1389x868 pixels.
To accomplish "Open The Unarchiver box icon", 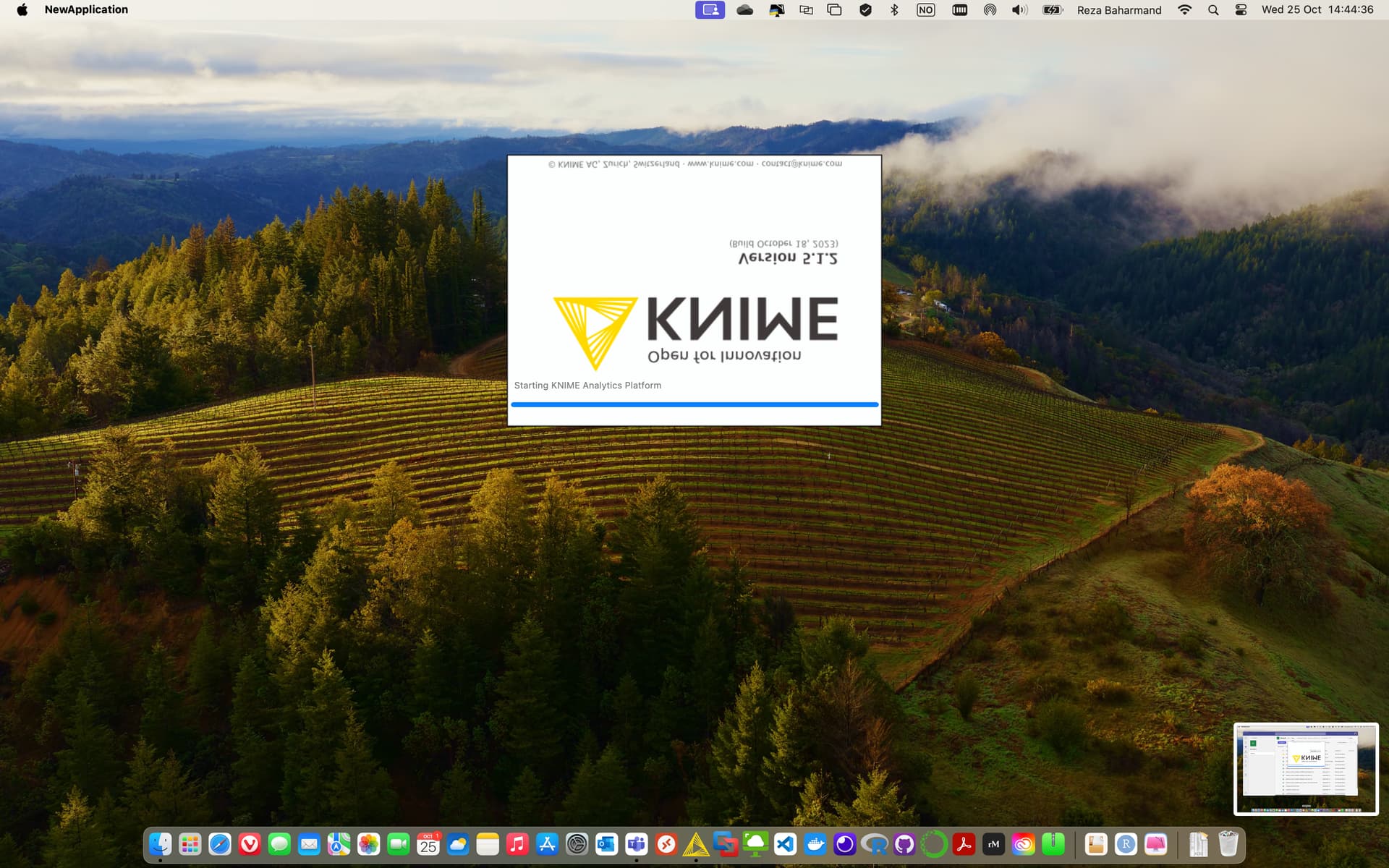I will 1096,844.
